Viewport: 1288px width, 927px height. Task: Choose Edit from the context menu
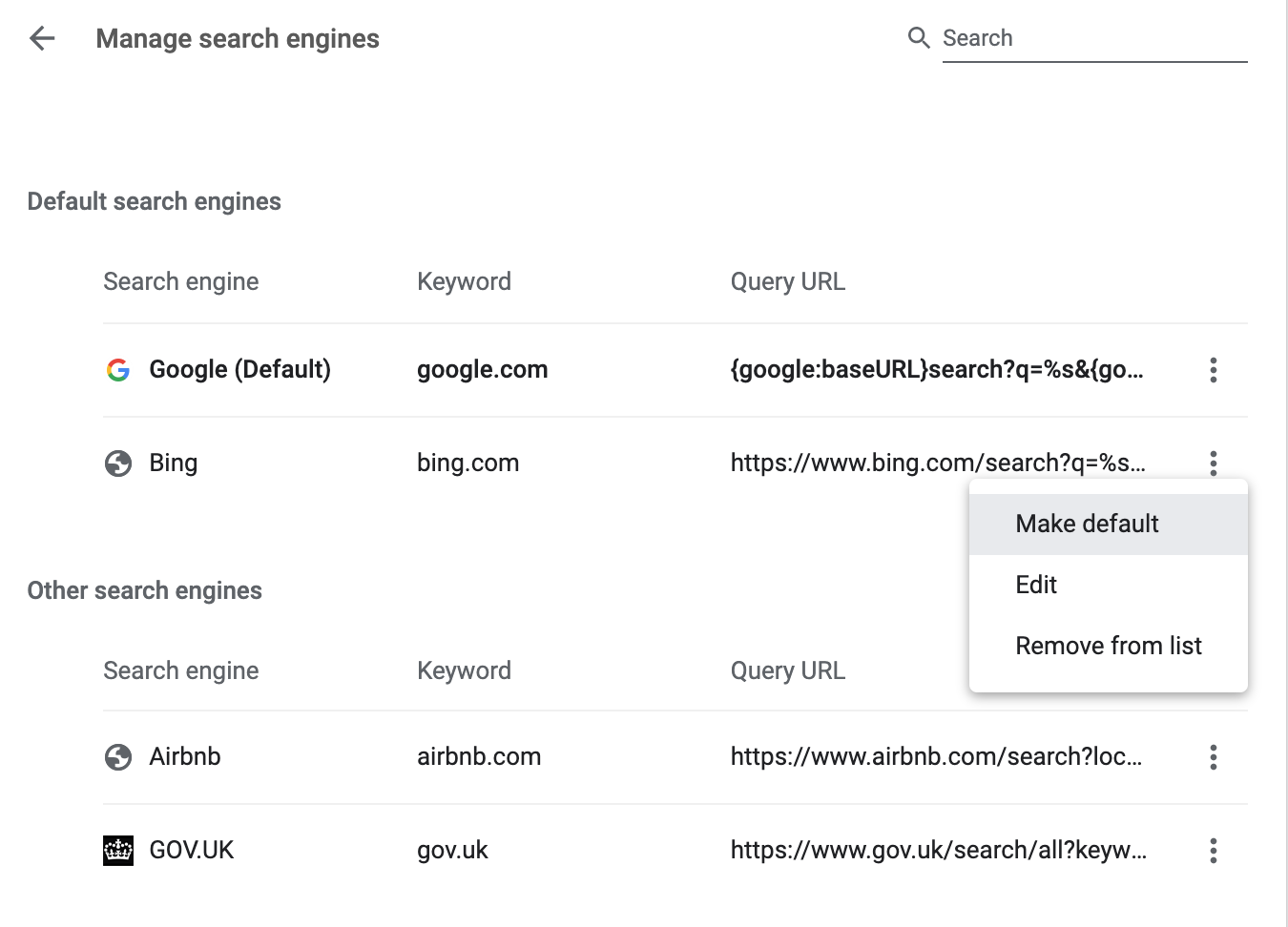tap(1109, 585)
